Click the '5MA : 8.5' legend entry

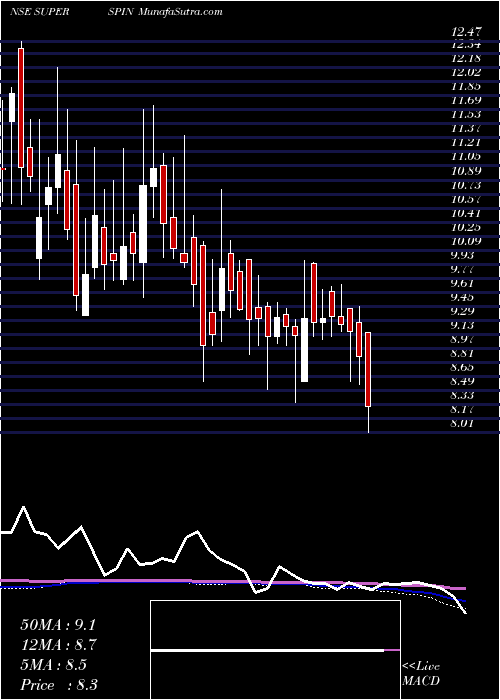click(54, 665)
